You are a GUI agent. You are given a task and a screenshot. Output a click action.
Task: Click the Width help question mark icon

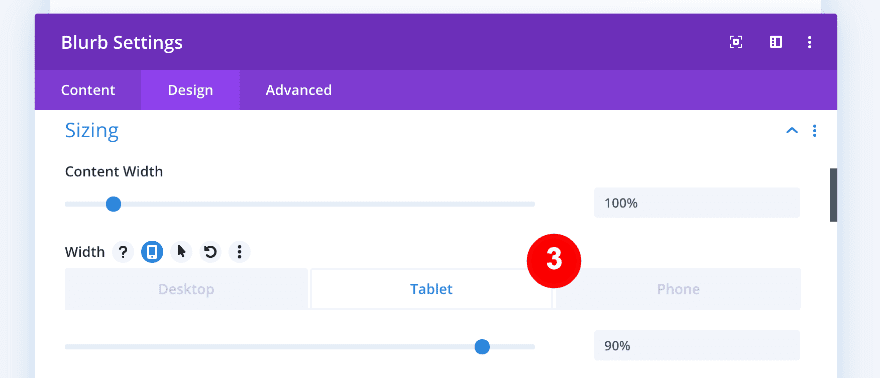(123, 252)
